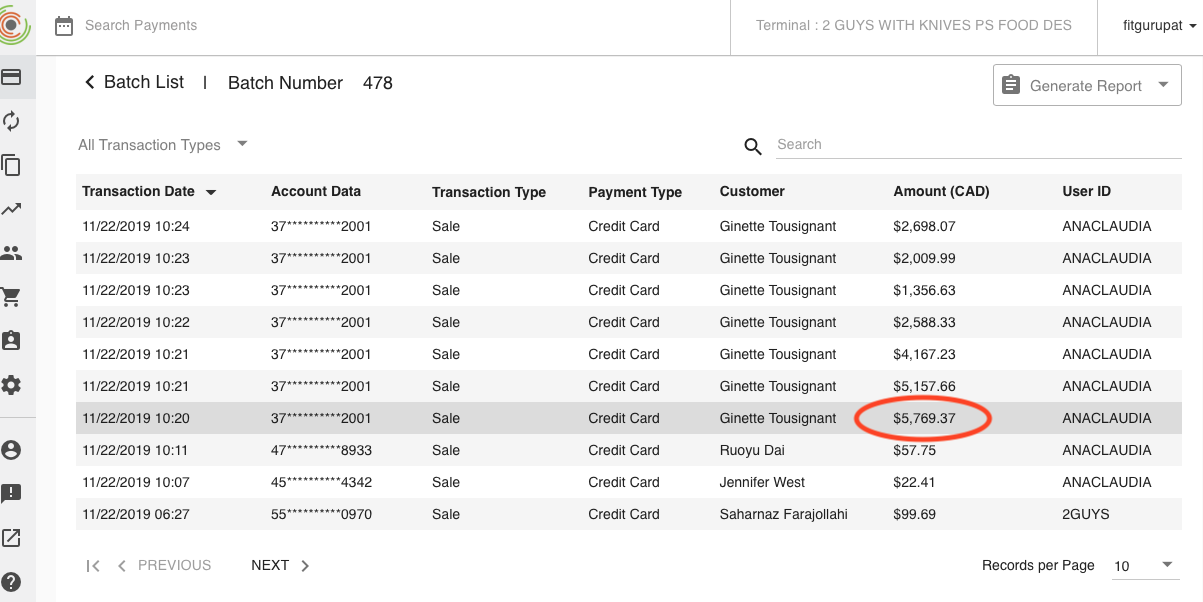1203x602 pixels.
Task: Open the Payments credit card sidebar icon
Action: [x=12, y=77]
